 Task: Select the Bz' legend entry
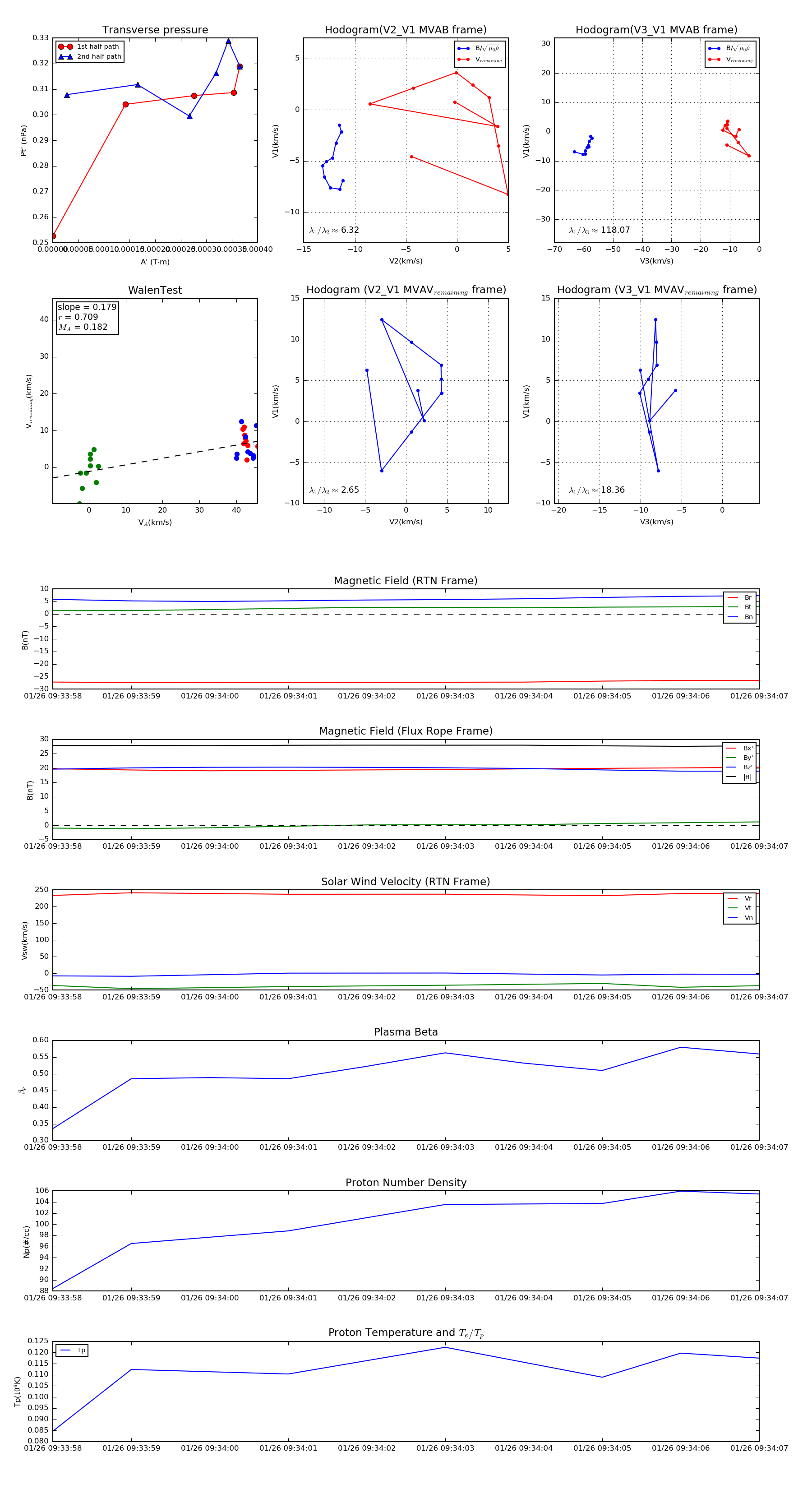tap(739, 768)
